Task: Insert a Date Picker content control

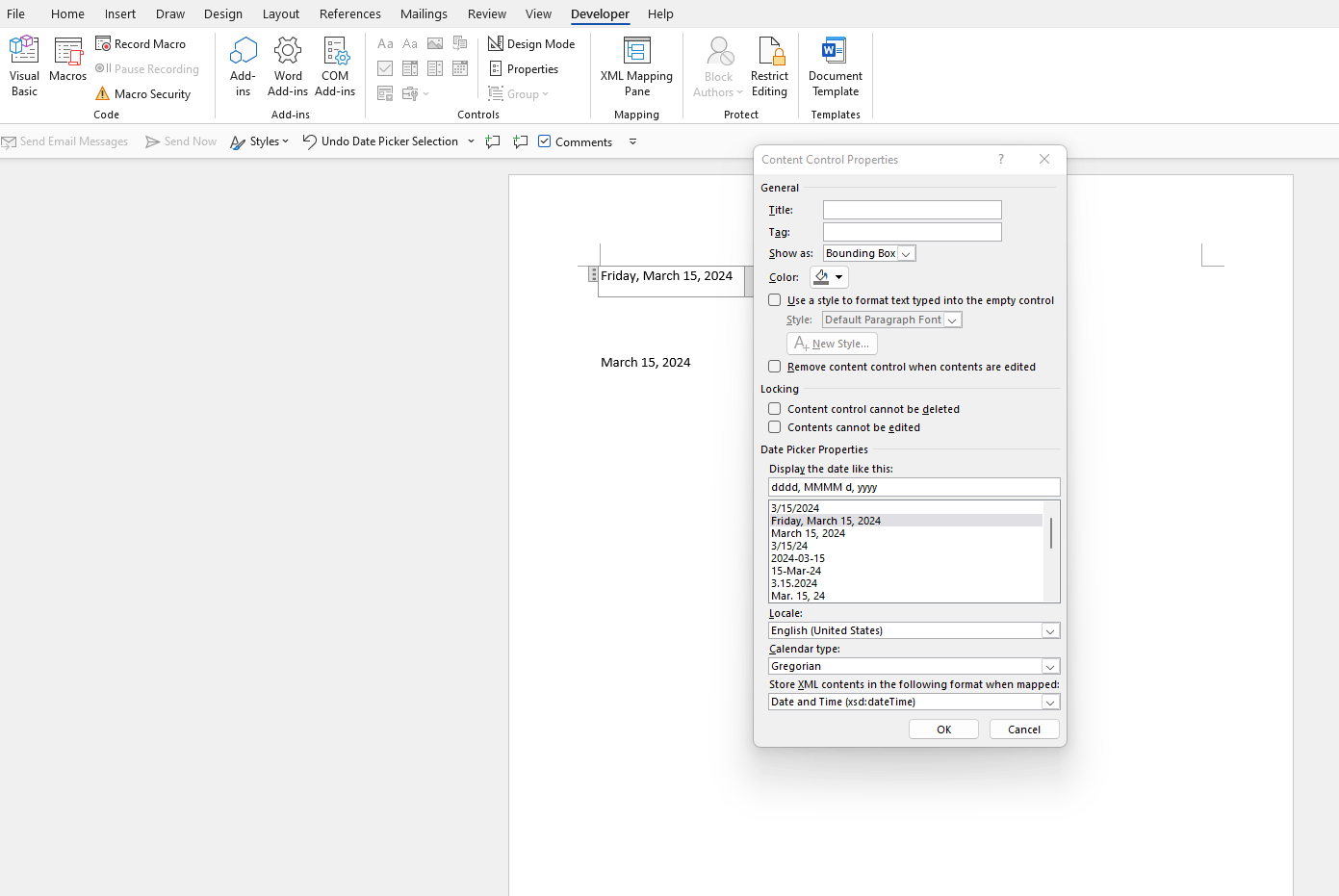Action: click(x=460, y=68)
